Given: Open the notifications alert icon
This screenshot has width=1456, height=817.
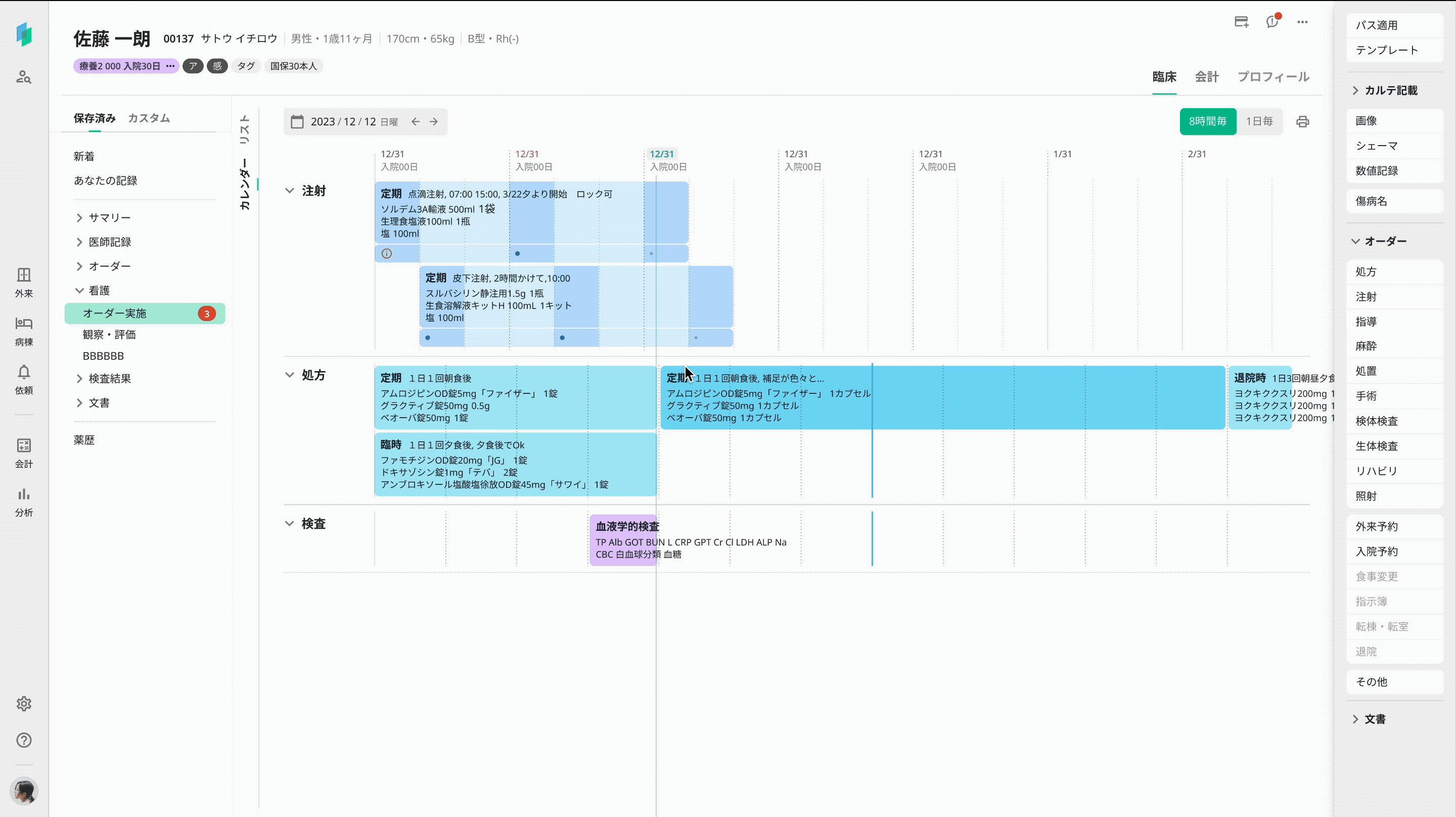Looking at the screenshot, I should tap(1272, 22).
